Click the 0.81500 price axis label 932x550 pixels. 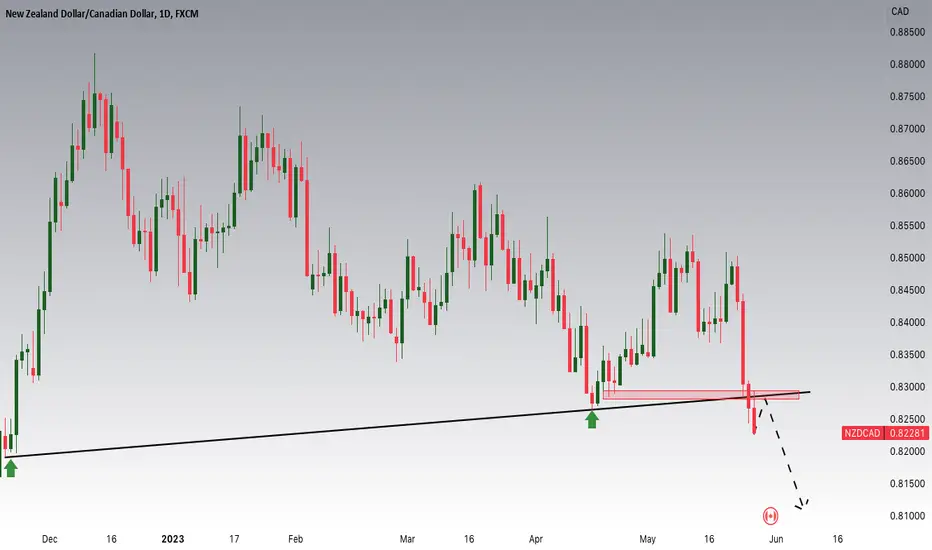[907, 483]
